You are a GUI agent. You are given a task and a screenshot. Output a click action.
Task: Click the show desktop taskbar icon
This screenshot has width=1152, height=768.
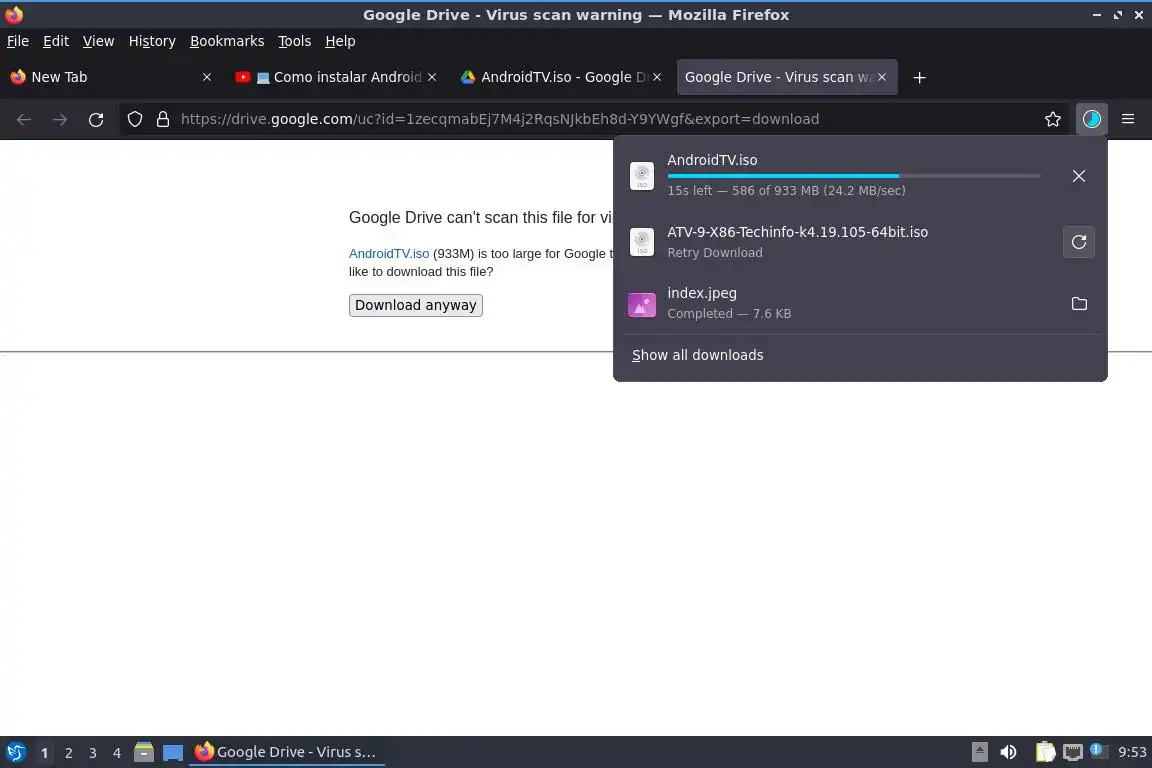[173, 752]
